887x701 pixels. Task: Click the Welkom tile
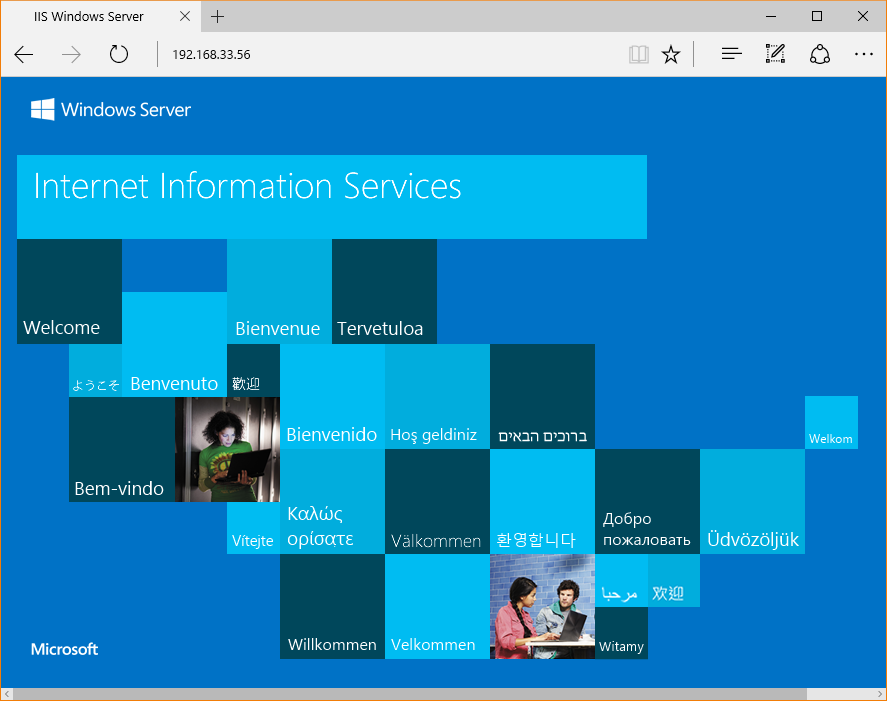tap(832, 423)
